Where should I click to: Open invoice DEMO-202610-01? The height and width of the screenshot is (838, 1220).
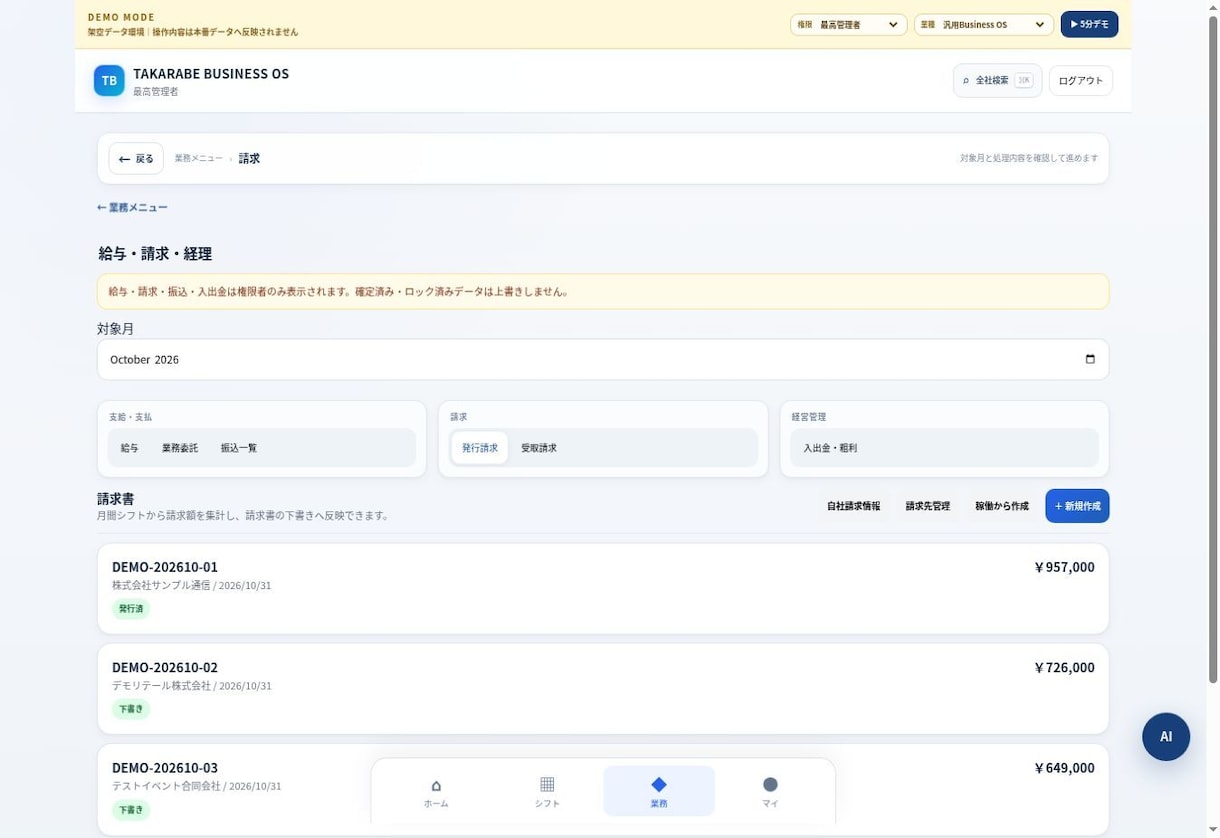603,588
